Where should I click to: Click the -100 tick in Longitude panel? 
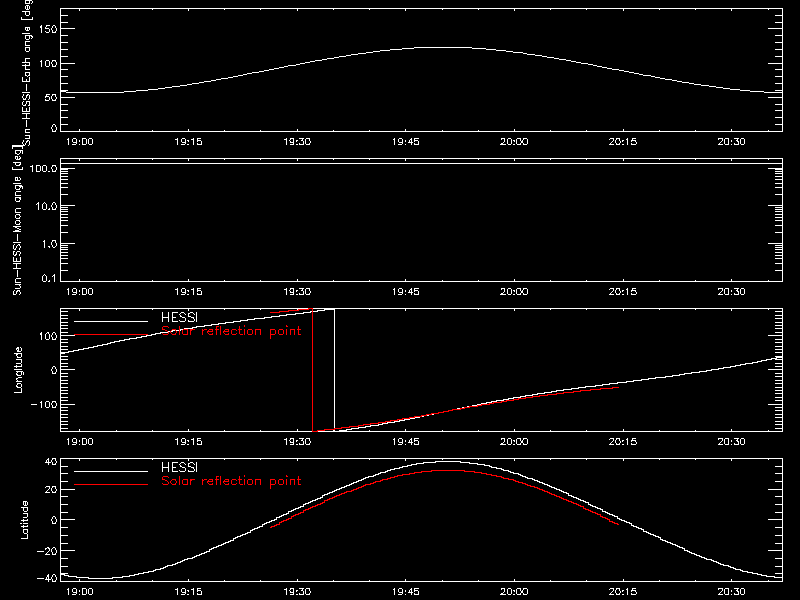pos(44,404)
